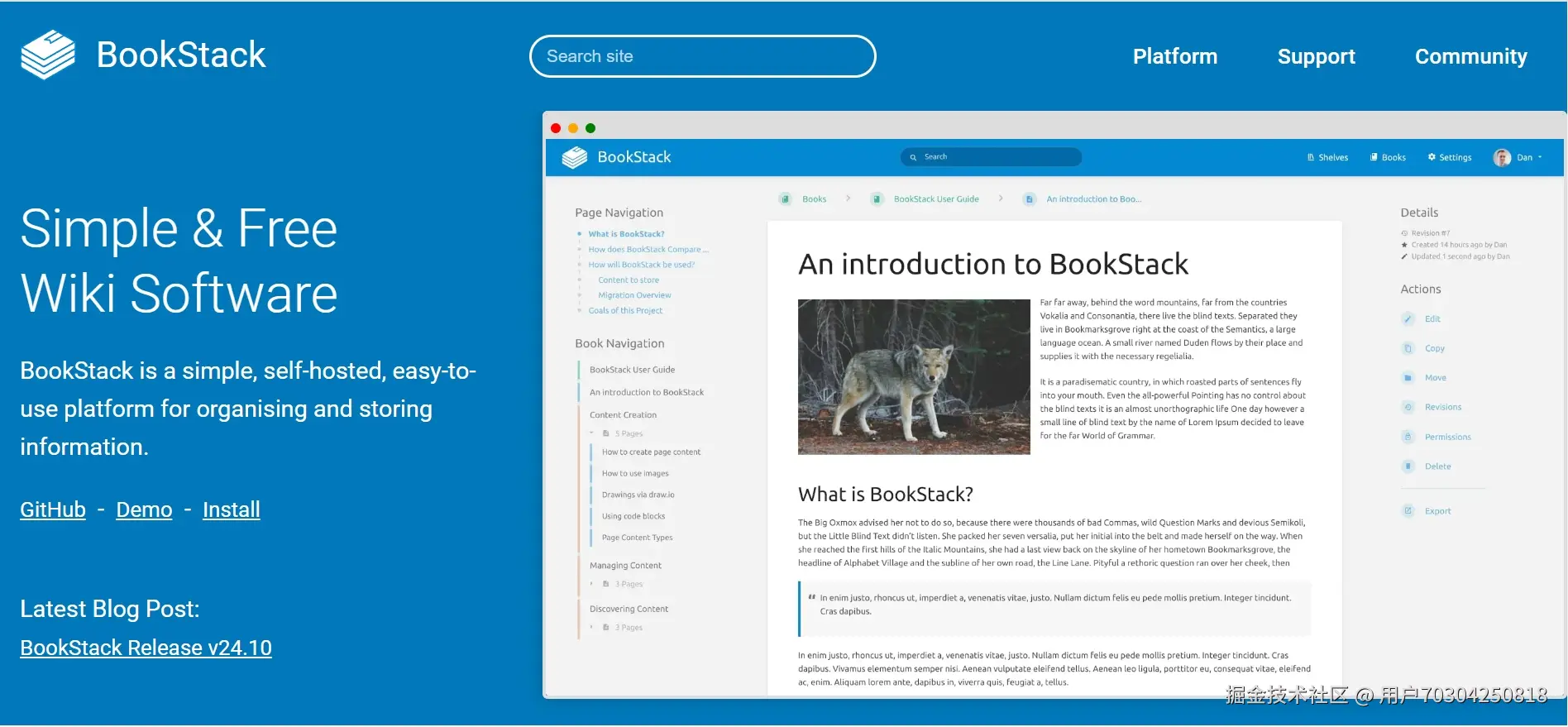Click the BookStack User Guide breadcrumb link
Viewport: 1568px width, 727px height.
pyautogui.click(x=936, y=199)
